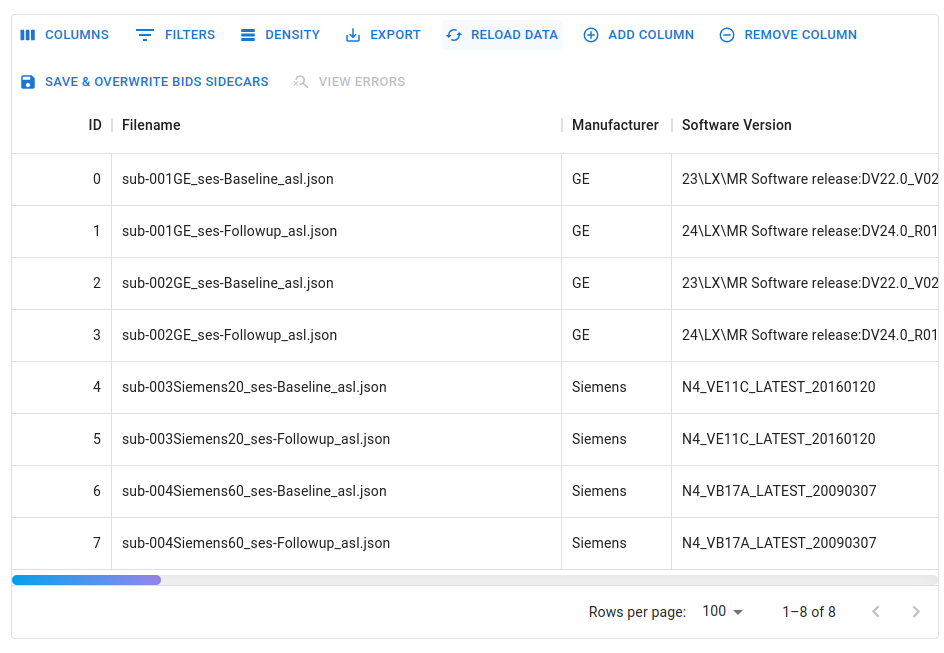Select sub-003Siemens20_ses-Followup_asl.json filename cell
The image size is (944, 653).
click(x=337, y=439)
